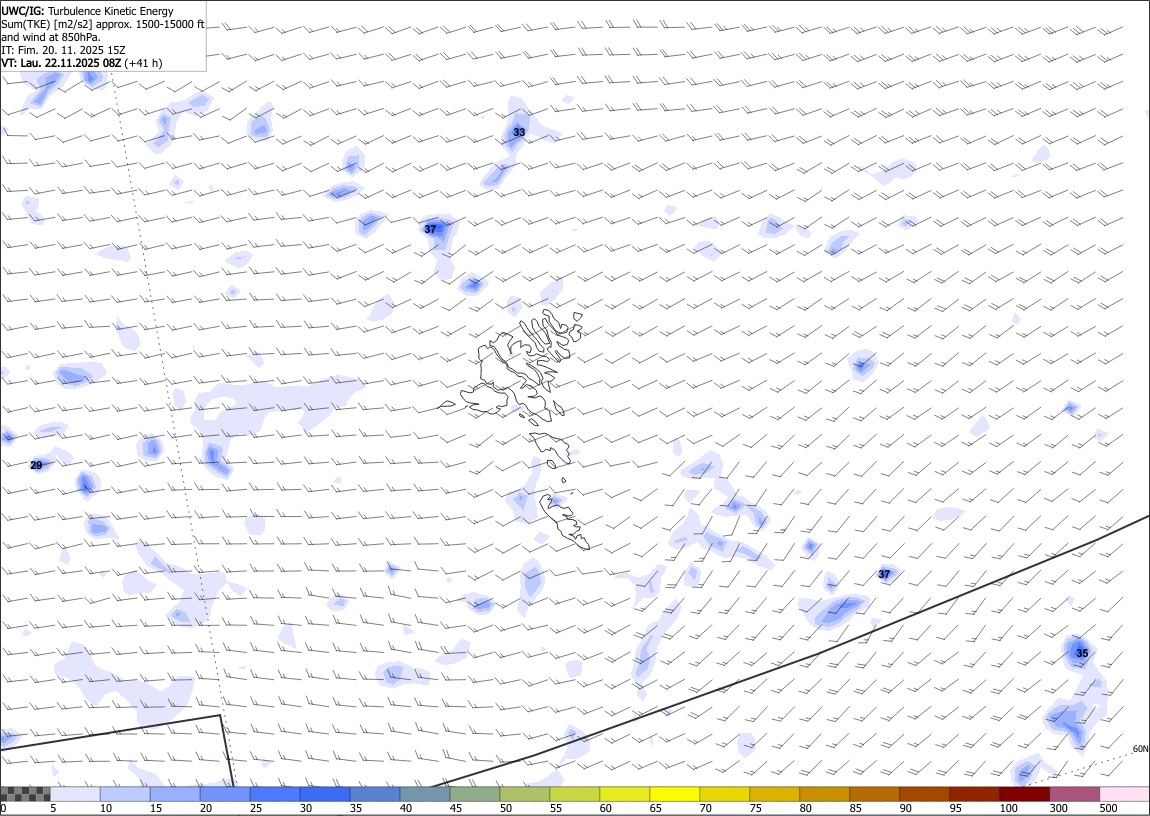The height and width of the screenshot is (816, 1150).
Task: Select the 10–15 light blue legend swatch
Action: [125, 794]
